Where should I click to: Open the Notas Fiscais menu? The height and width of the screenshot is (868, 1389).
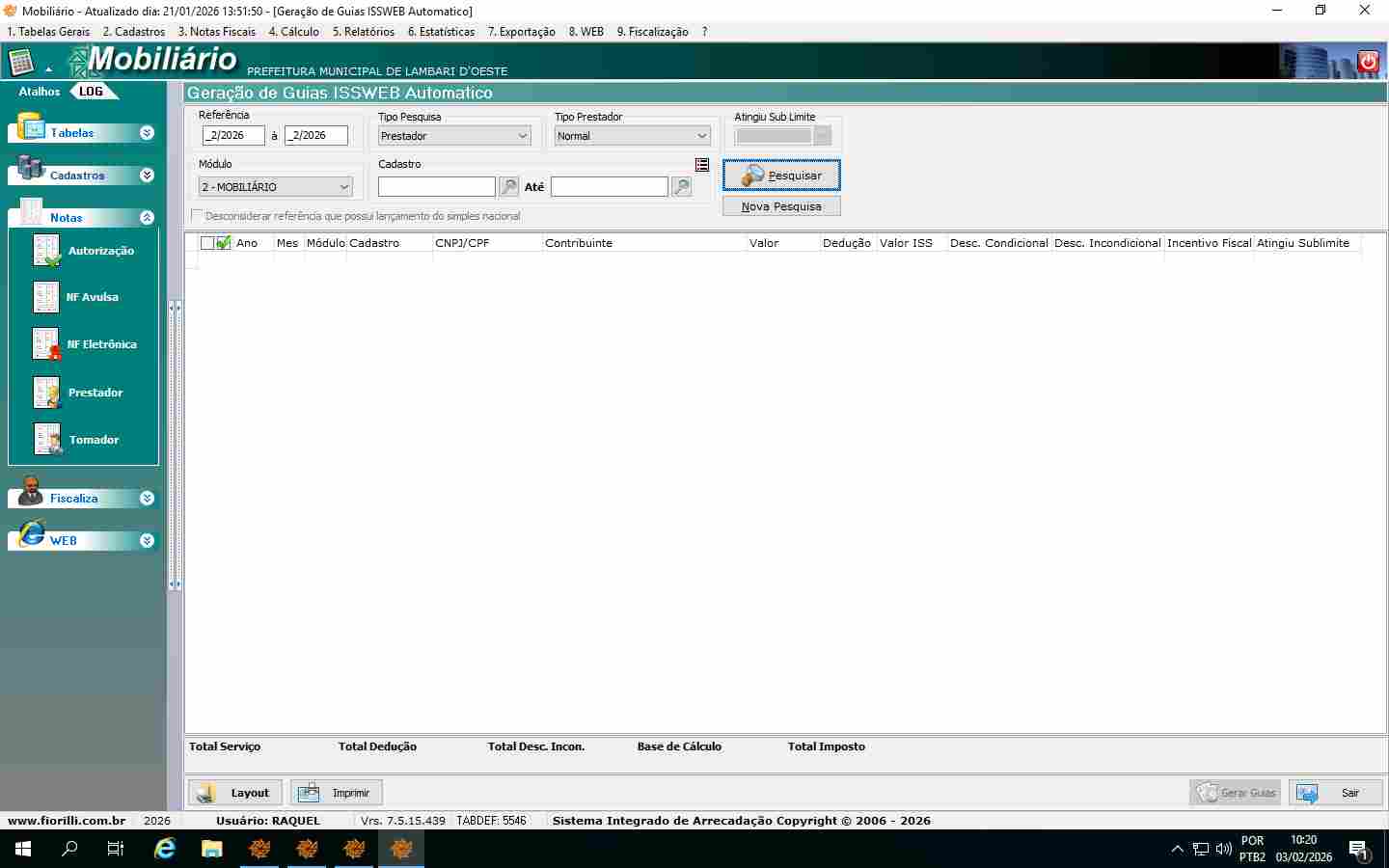click(x=217, y=32)
